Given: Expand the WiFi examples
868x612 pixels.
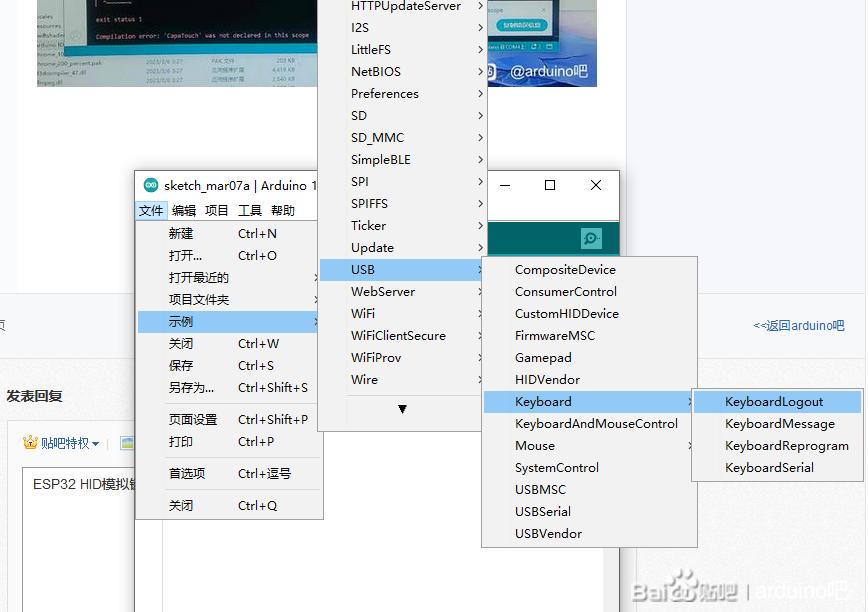Looking at the screenshot, I should 403,314.
